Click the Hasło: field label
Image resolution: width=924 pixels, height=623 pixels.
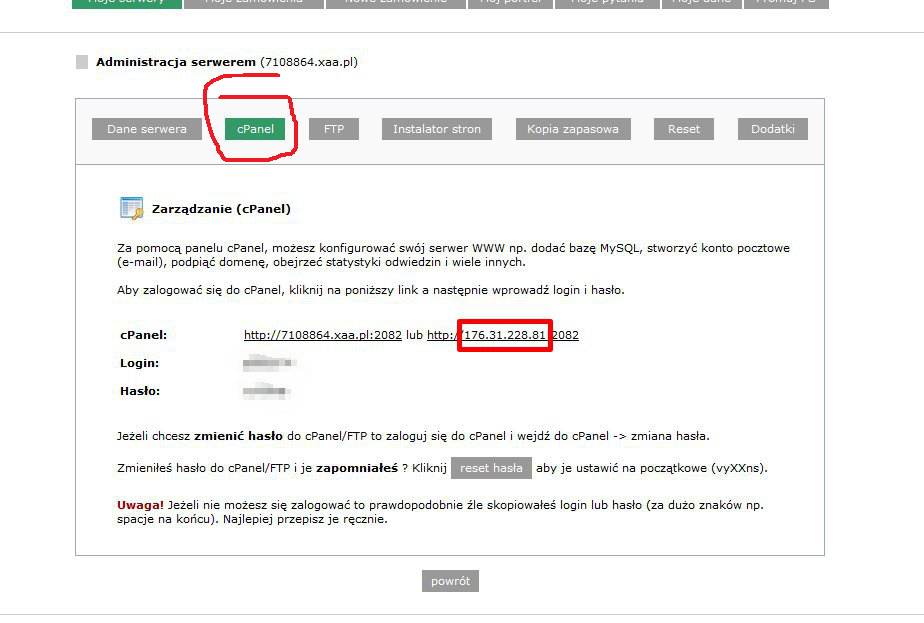click(140, 391)
